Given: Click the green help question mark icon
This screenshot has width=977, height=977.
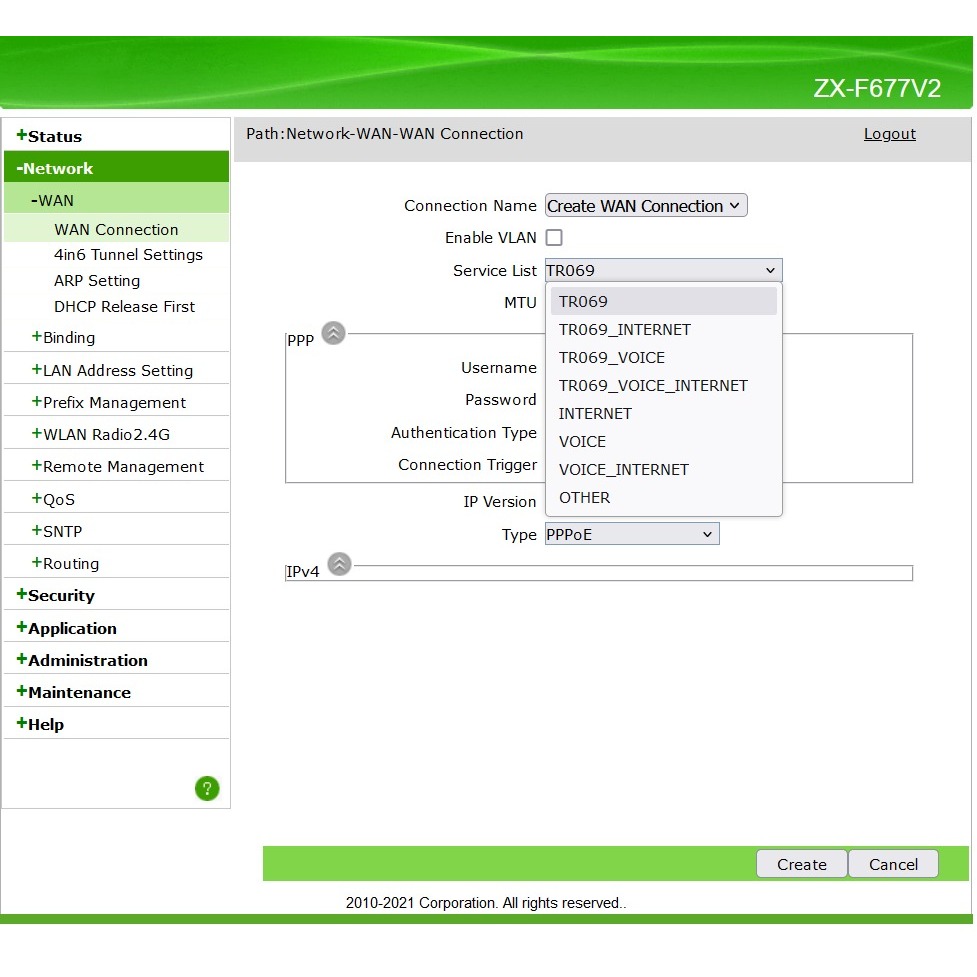Looking at the screenshot, I should [x=207, y=789].
